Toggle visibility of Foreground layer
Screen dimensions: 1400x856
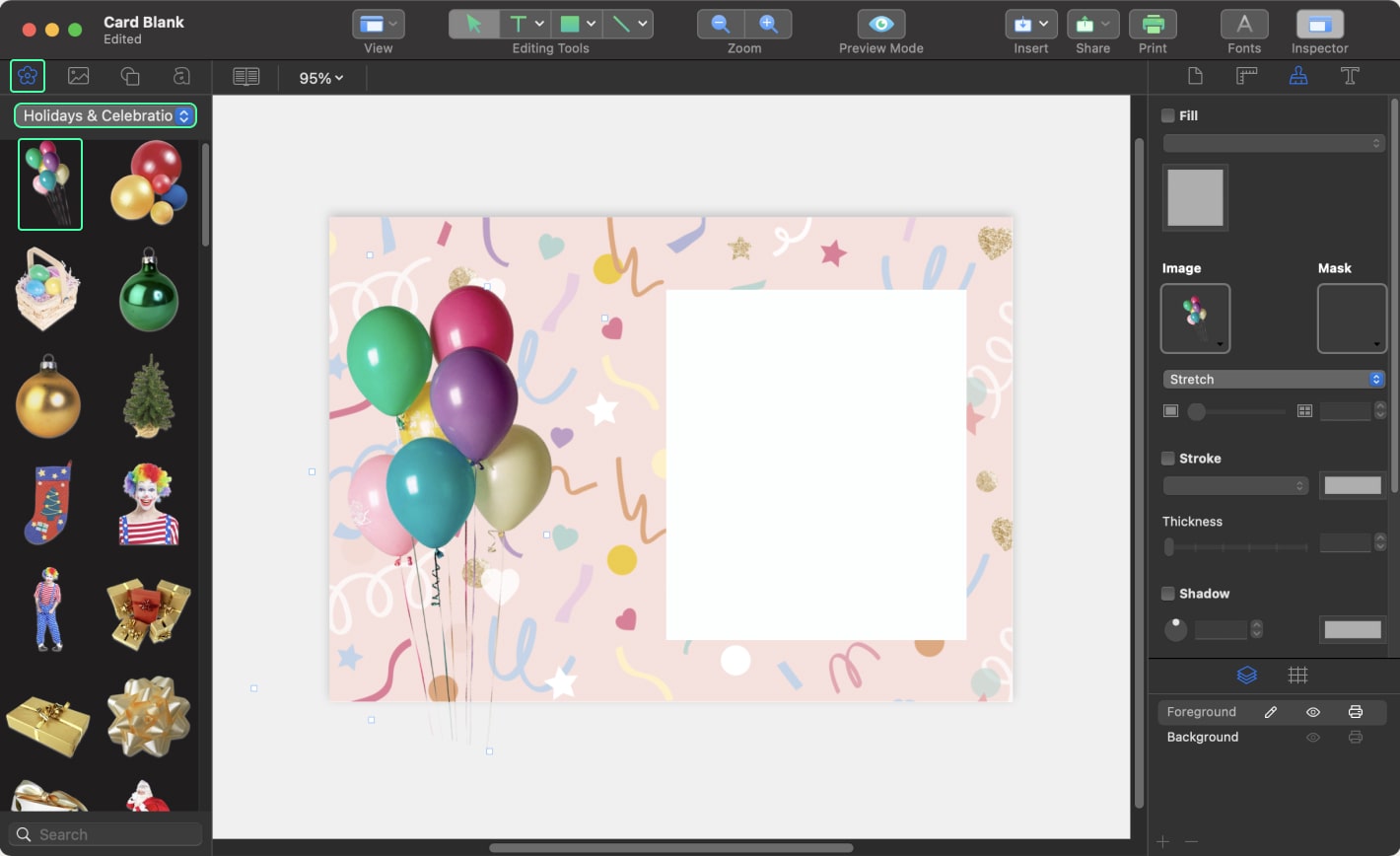coord(1313,712)
